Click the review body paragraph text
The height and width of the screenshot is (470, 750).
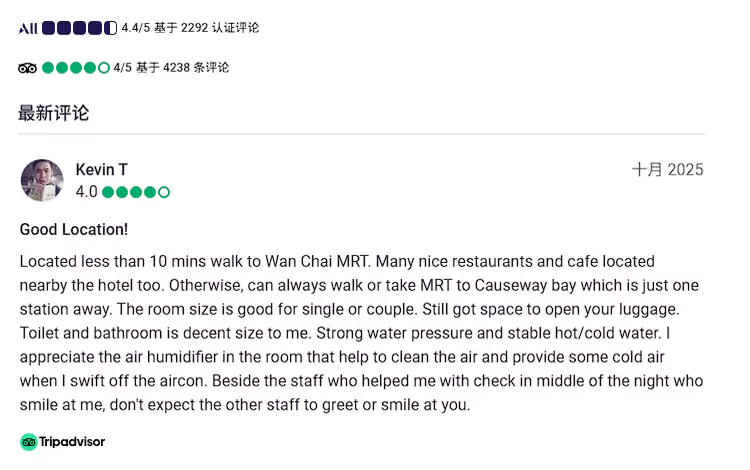point(360,333)
